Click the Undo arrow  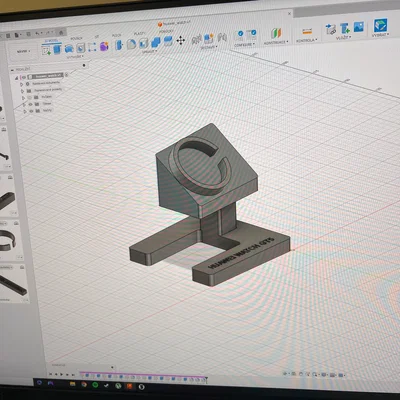(x=38, y=33)
